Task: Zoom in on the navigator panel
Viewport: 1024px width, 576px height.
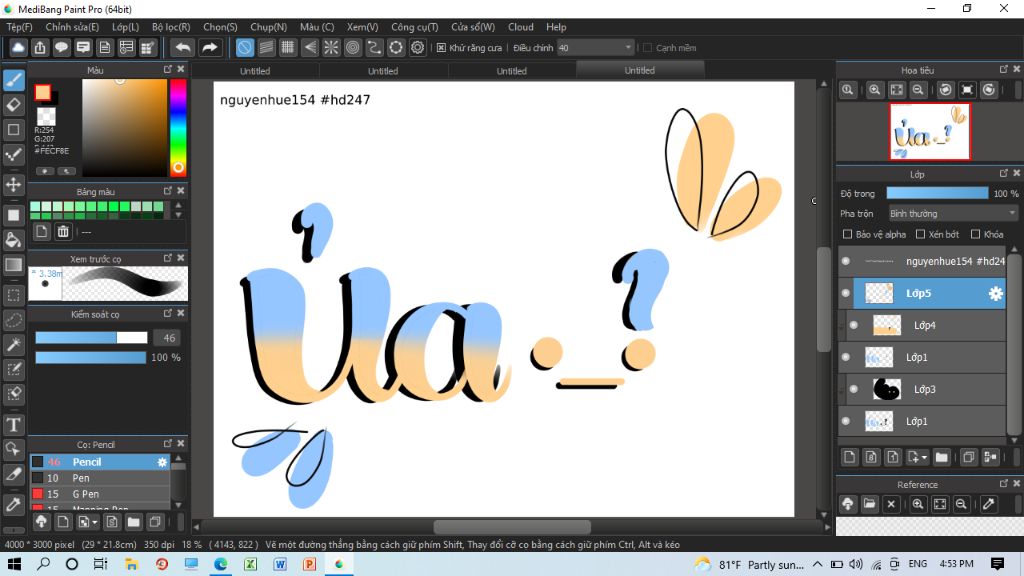Action: point(874,90)
